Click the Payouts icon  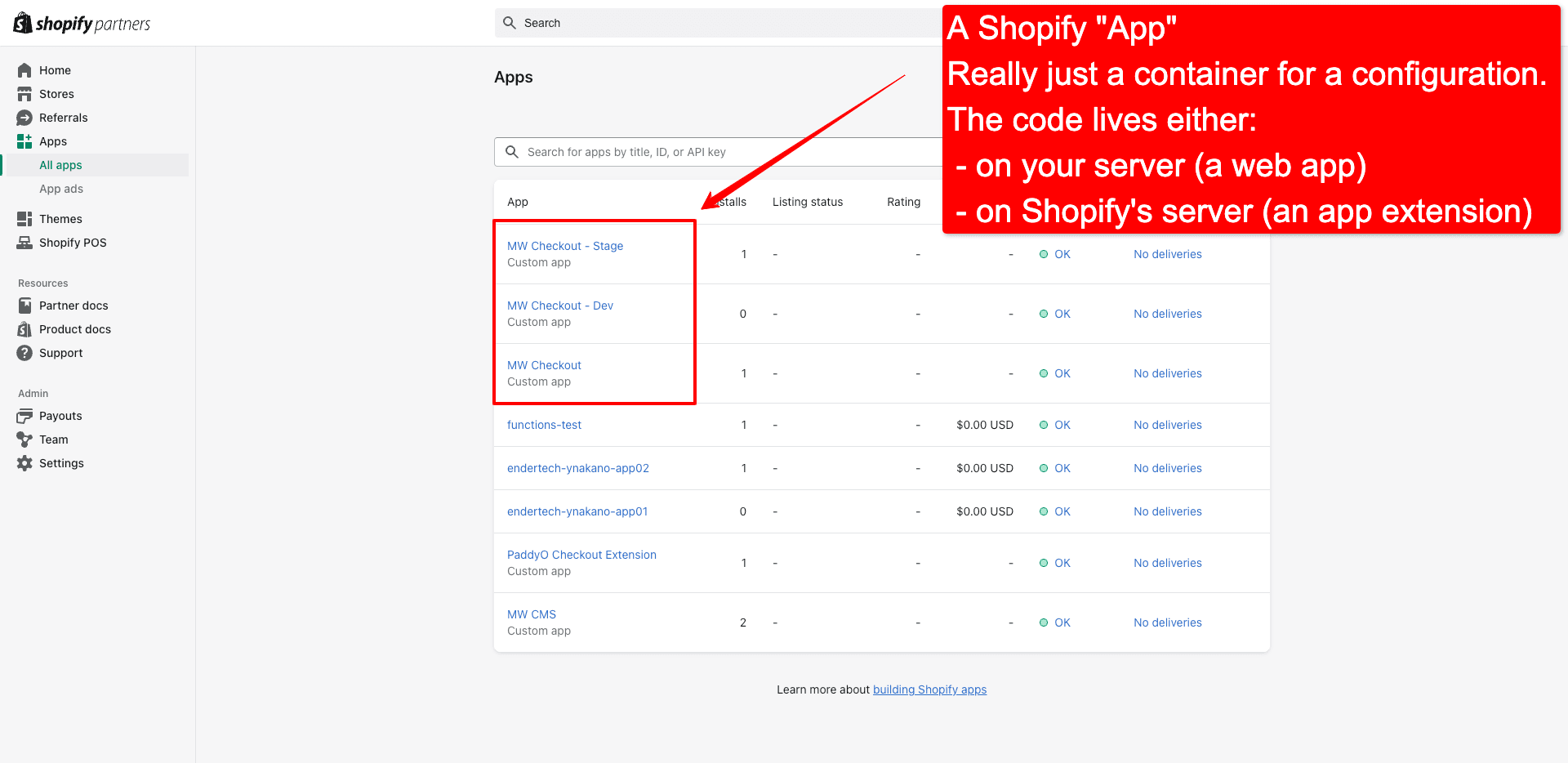[x=24, y=416]
